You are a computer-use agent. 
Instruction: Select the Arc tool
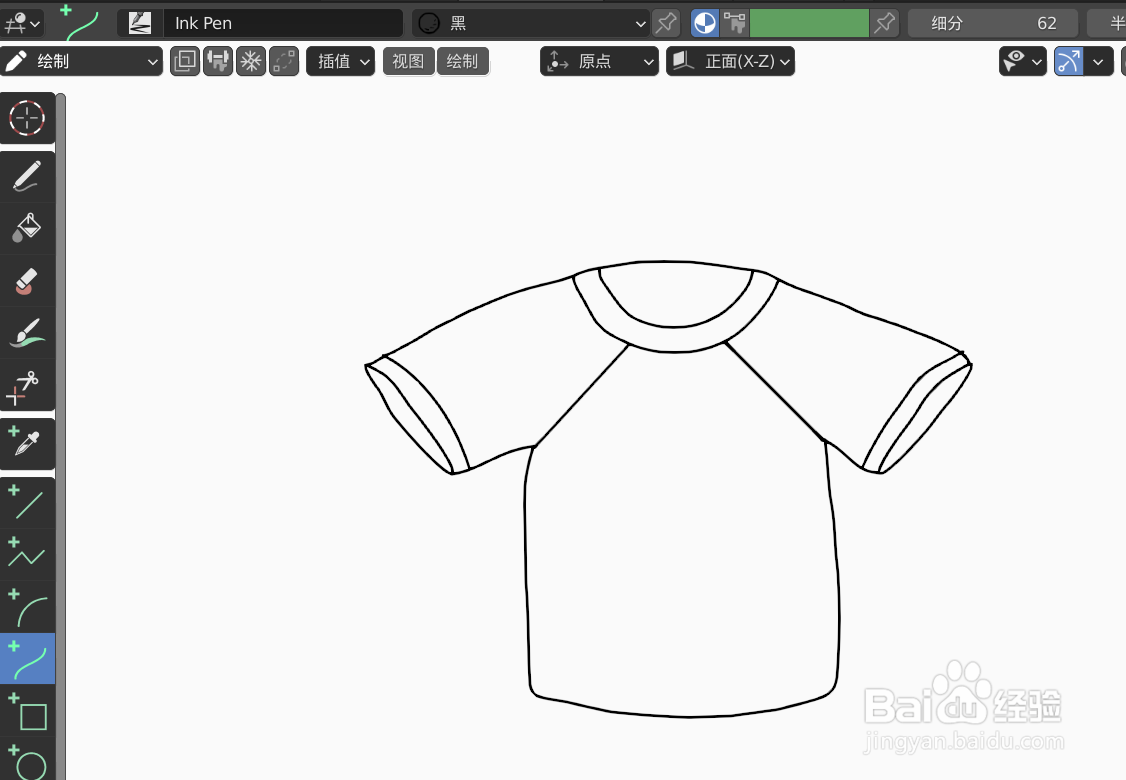tap(27, 606)
